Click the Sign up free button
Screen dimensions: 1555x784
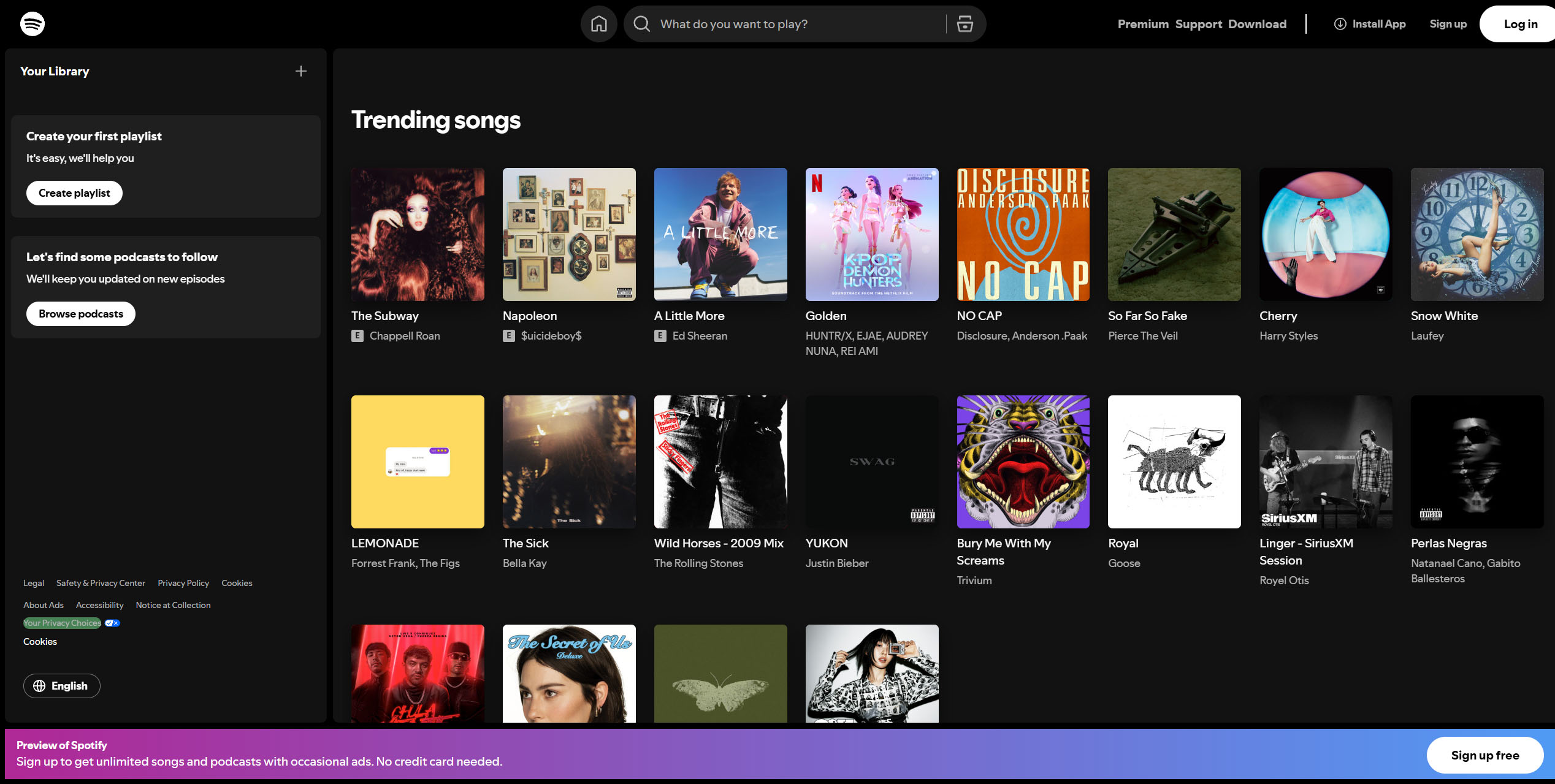pyautogui.click(x=1484, y=755)
